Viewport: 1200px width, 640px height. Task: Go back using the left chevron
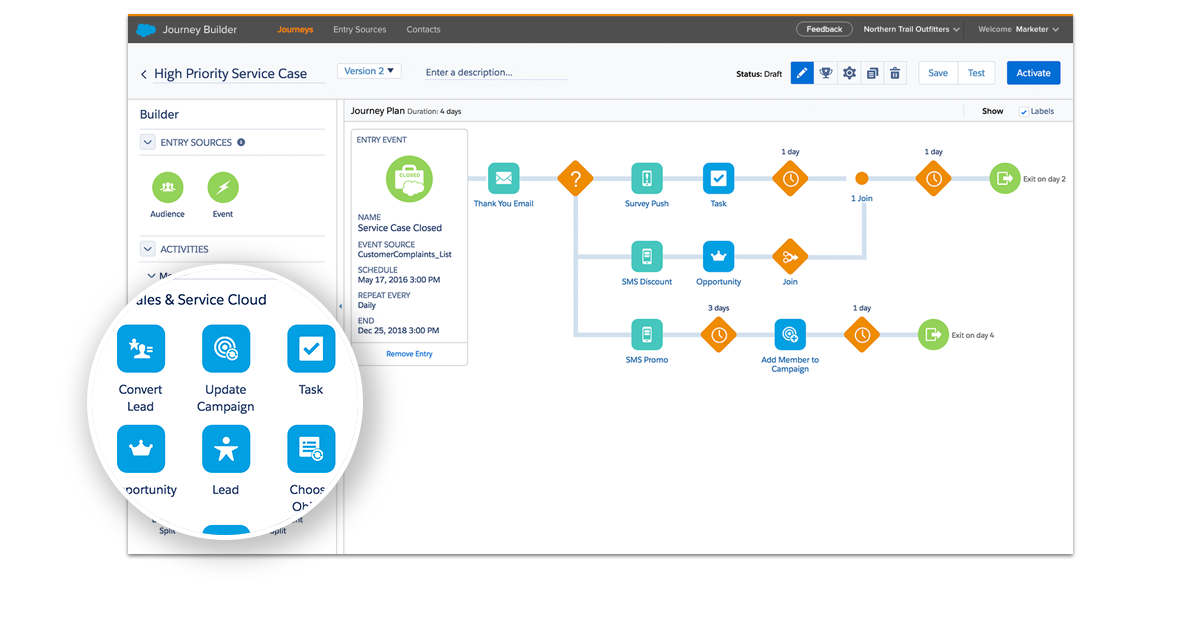point(144,74)
